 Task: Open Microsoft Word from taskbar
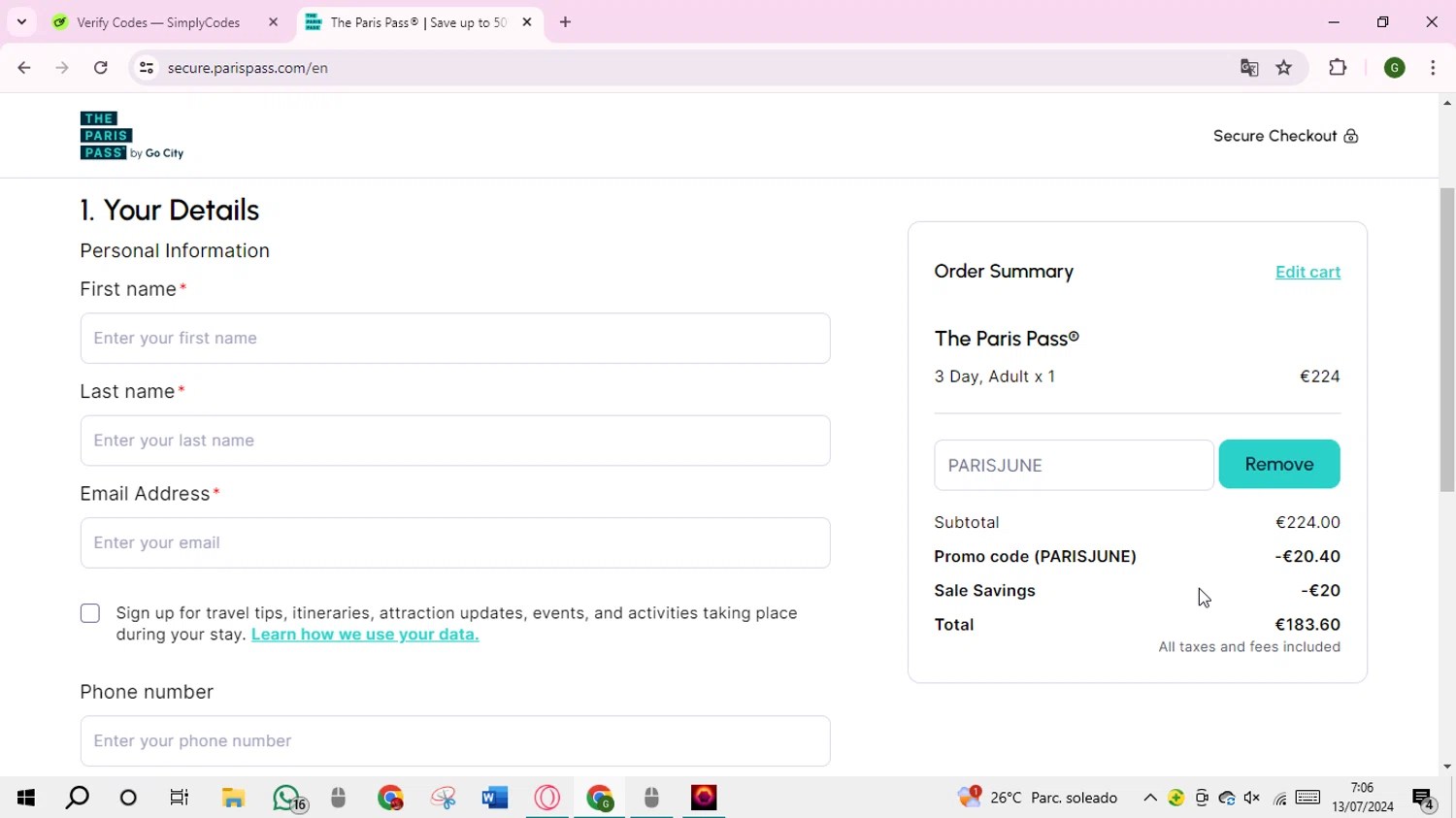[x=495, y=798]
